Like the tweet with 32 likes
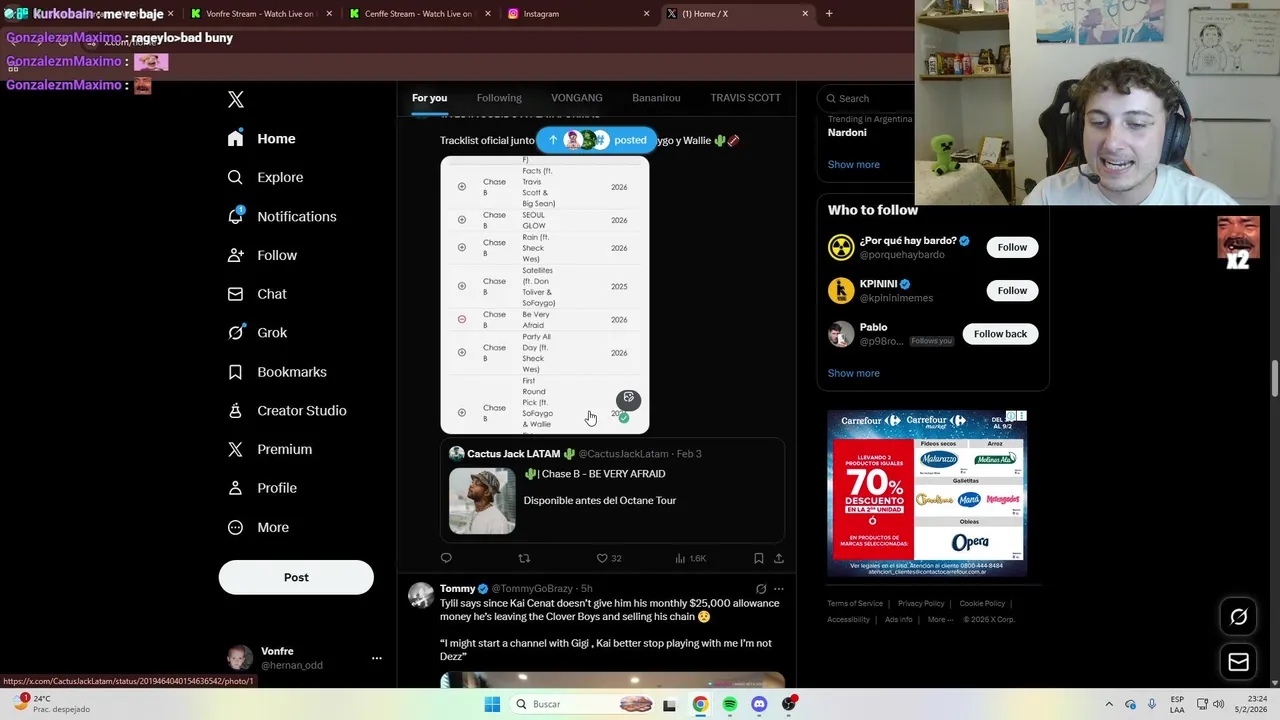Viewport: 1280px width, 720px height. coord(609,558)
